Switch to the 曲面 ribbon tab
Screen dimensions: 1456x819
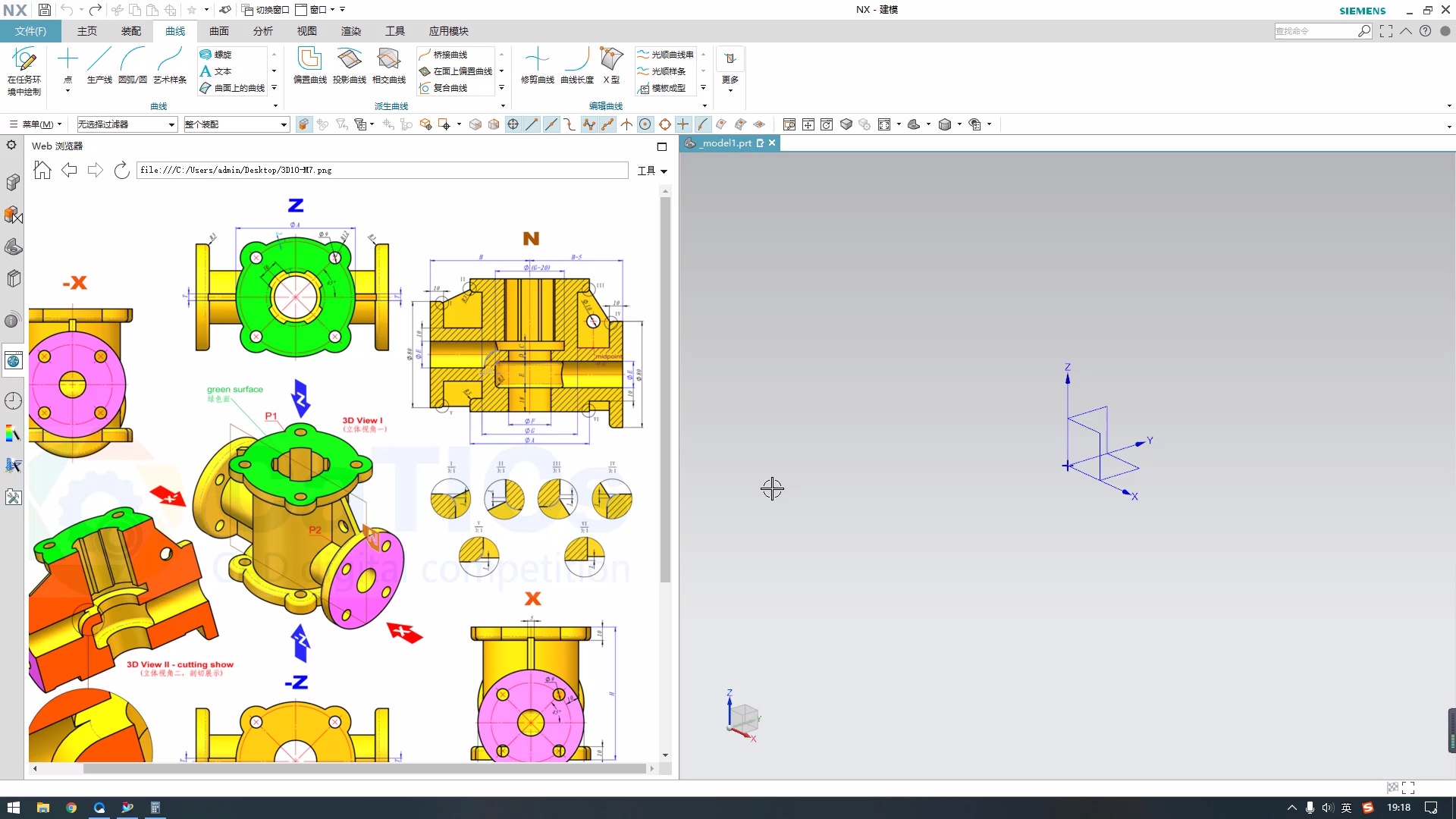[219, 31]
